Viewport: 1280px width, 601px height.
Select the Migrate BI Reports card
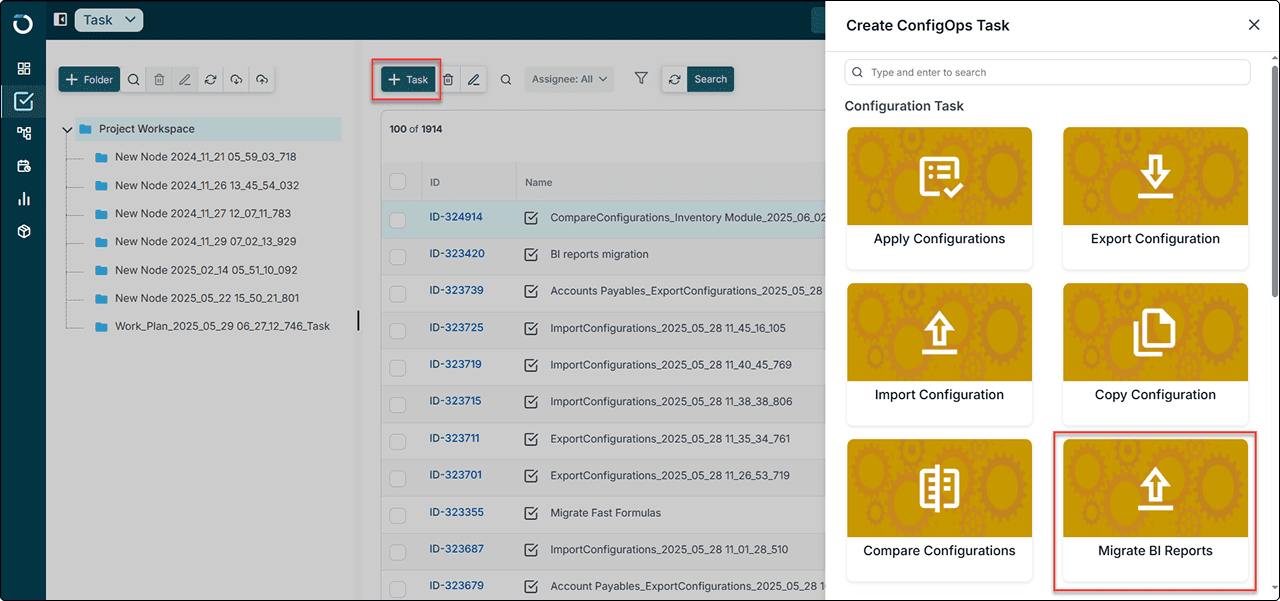pyautogui.click(x=1155, y=509)
